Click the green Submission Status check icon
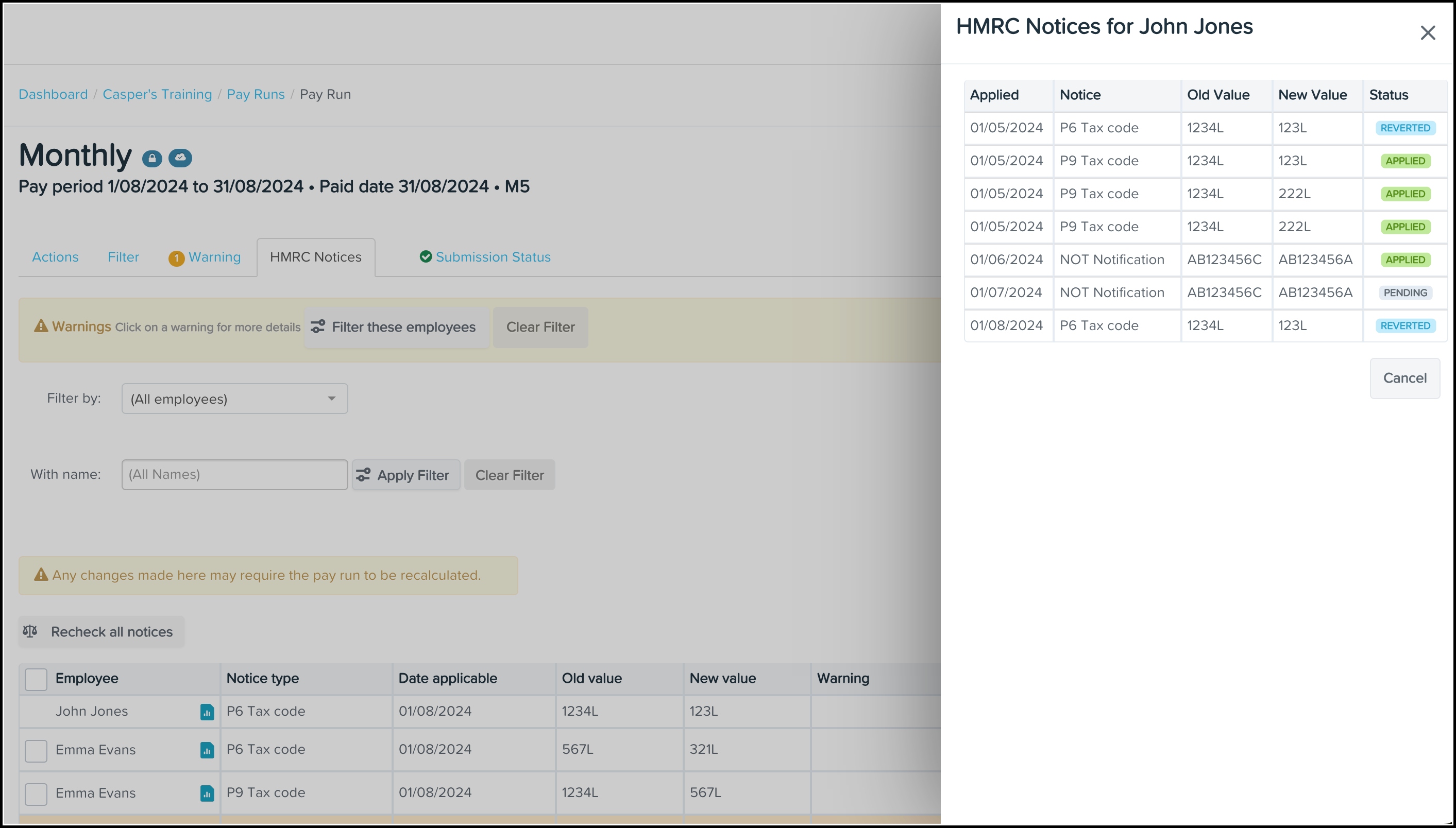This screenshot has width=1456, height=828. 426,257
